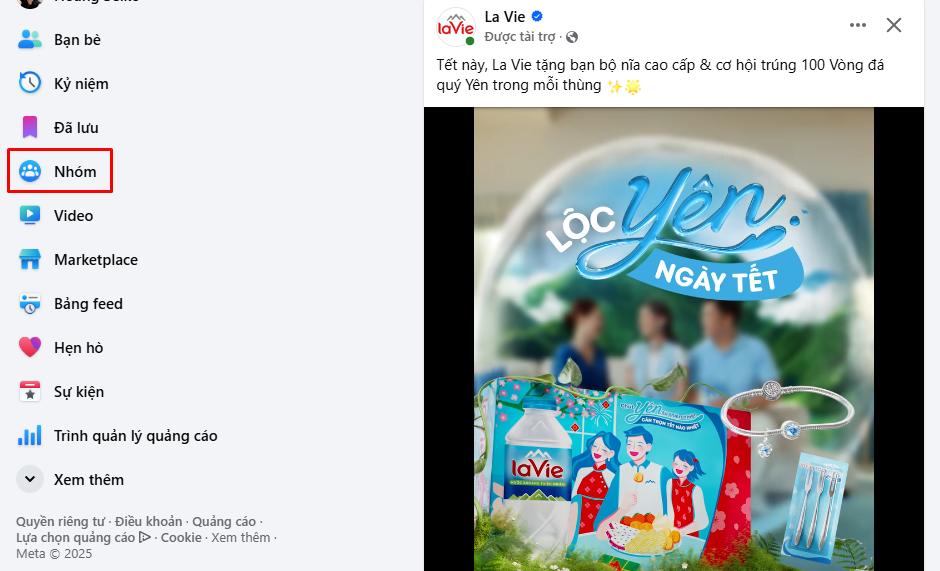
Task: Open the Sự kiện calendar icon
Action: (29, 392)
